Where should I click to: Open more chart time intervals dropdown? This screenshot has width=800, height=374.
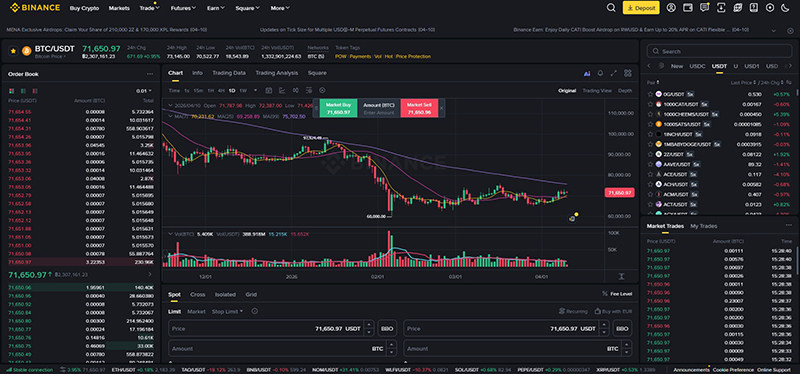tap(256, 90)
